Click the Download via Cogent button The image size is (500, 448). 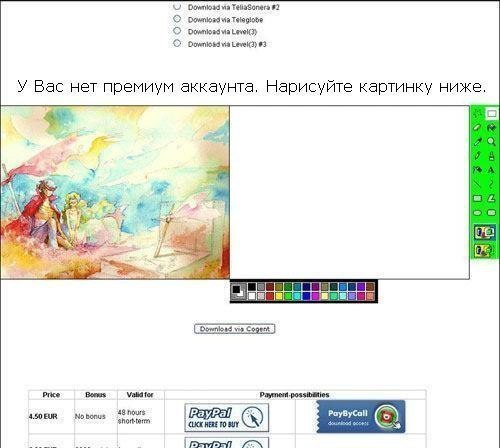tap(235, 329)
